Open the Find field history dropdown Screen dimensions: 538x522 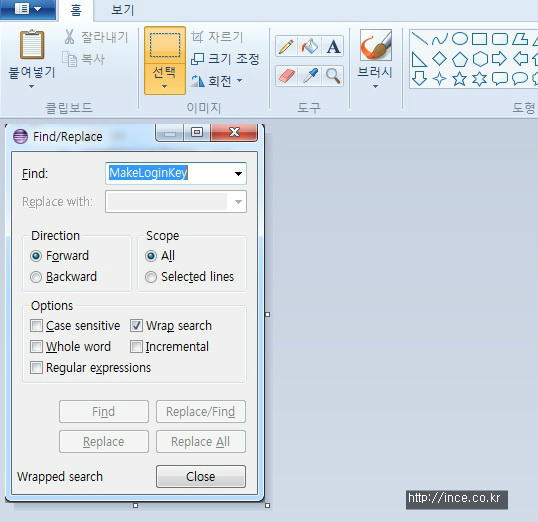[x=238, y=174]
